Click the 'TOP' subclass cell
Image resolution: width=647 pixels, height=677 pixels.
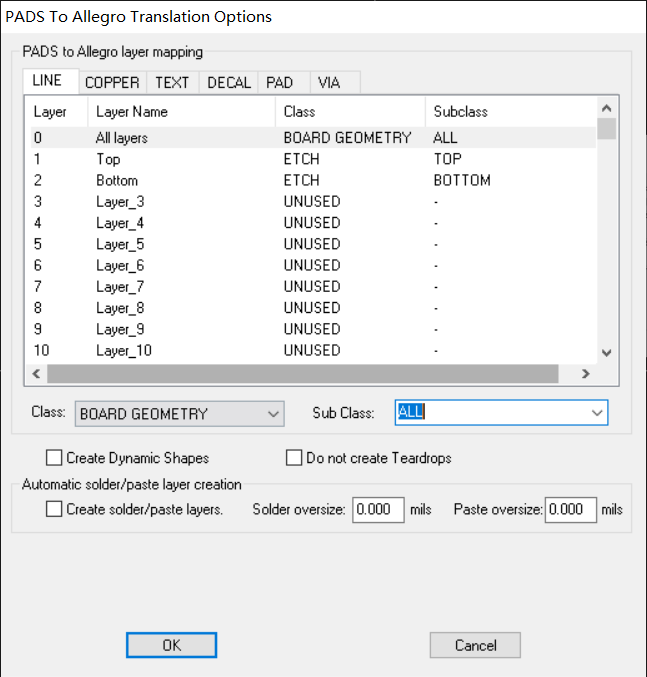coord(448,159)
